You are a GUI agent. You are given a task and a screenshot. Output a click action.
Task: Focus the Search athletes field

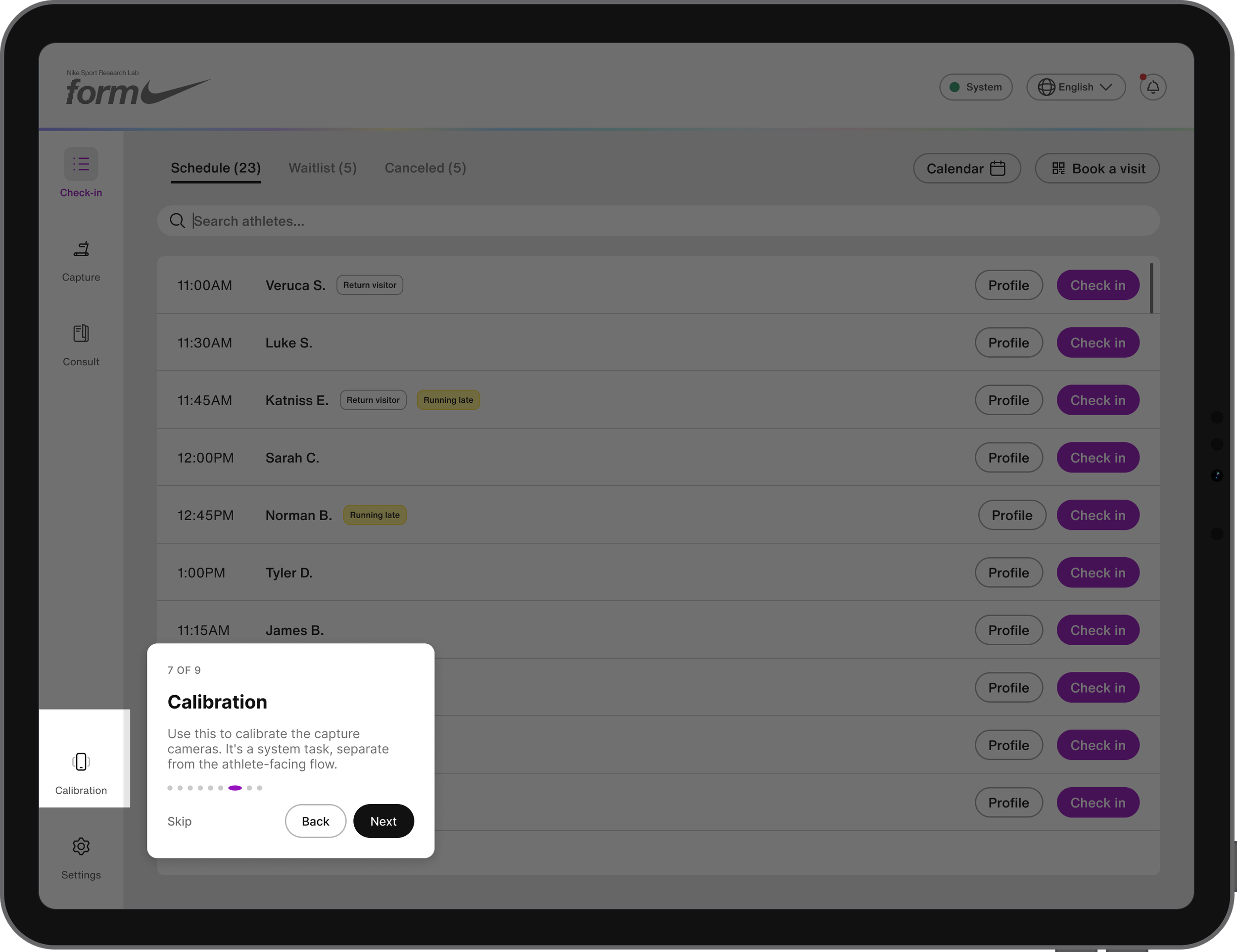click(x=658, y=221)
